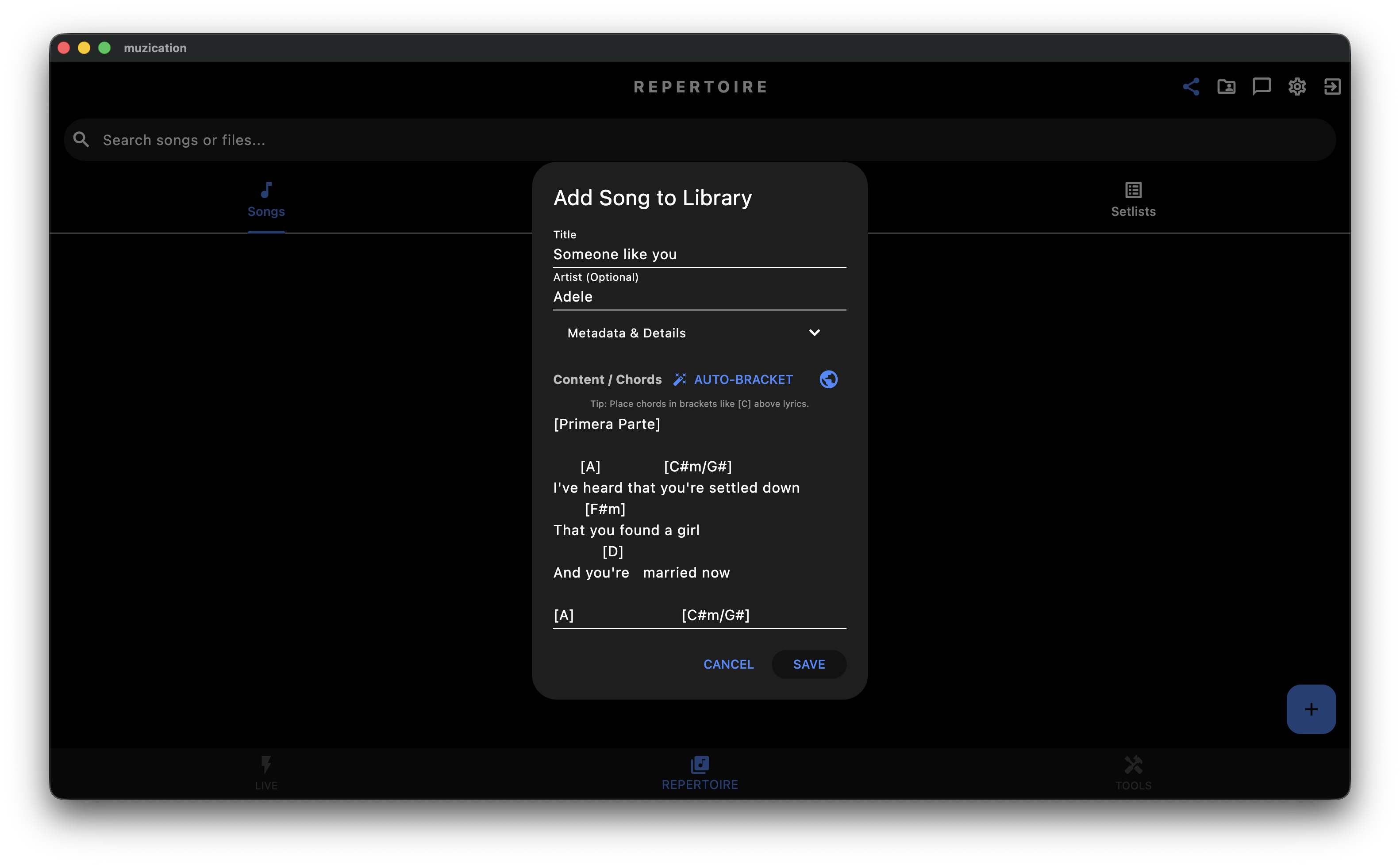Switch to the Songs tab

click(266, 201)
